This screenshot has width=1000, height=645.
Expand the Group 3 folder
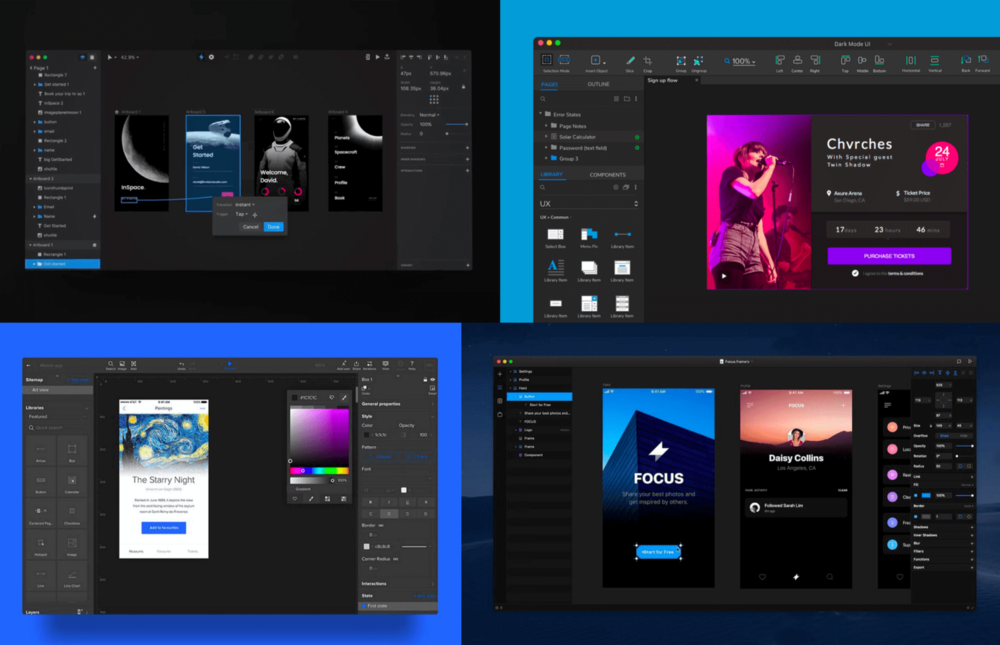(547, 158)
